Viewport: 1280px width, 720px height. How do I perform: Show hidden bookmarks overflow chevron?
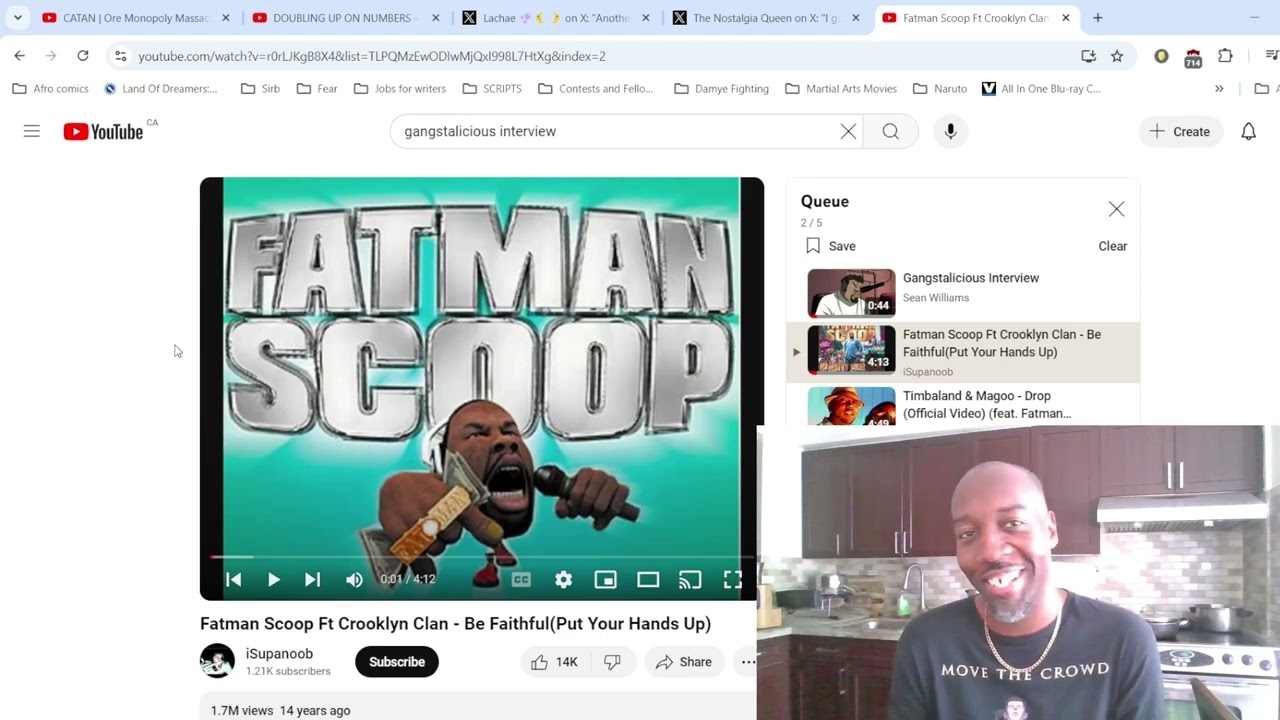(1219, 89)
